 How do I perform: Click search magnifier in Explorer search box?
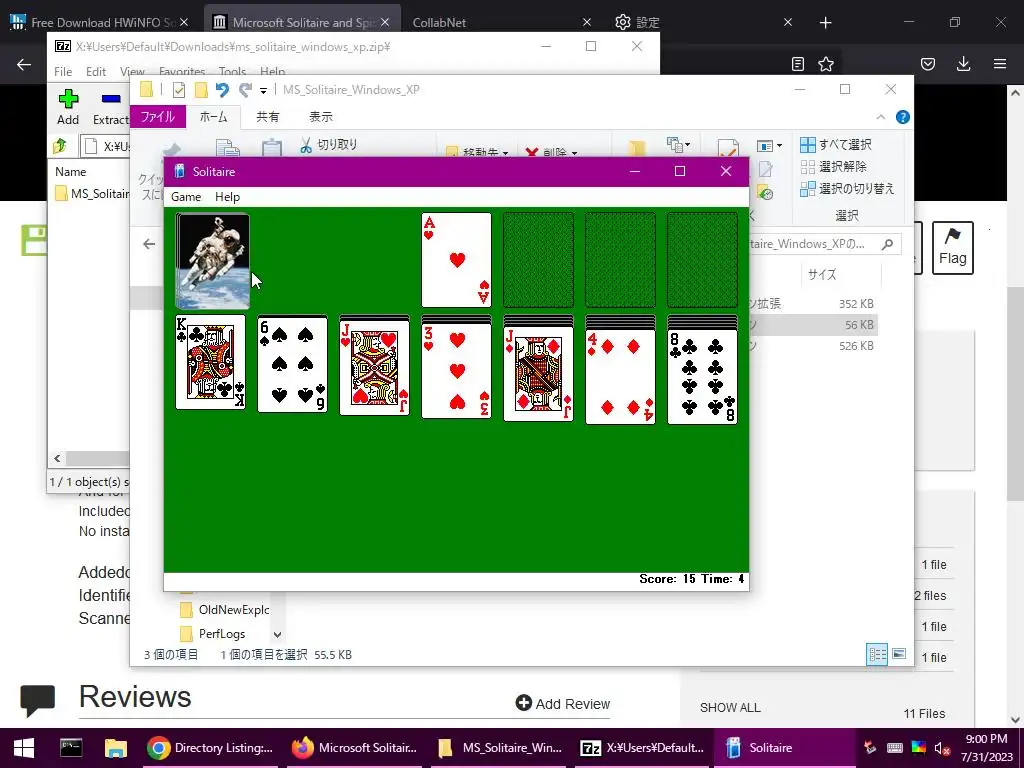coord(887,244)
